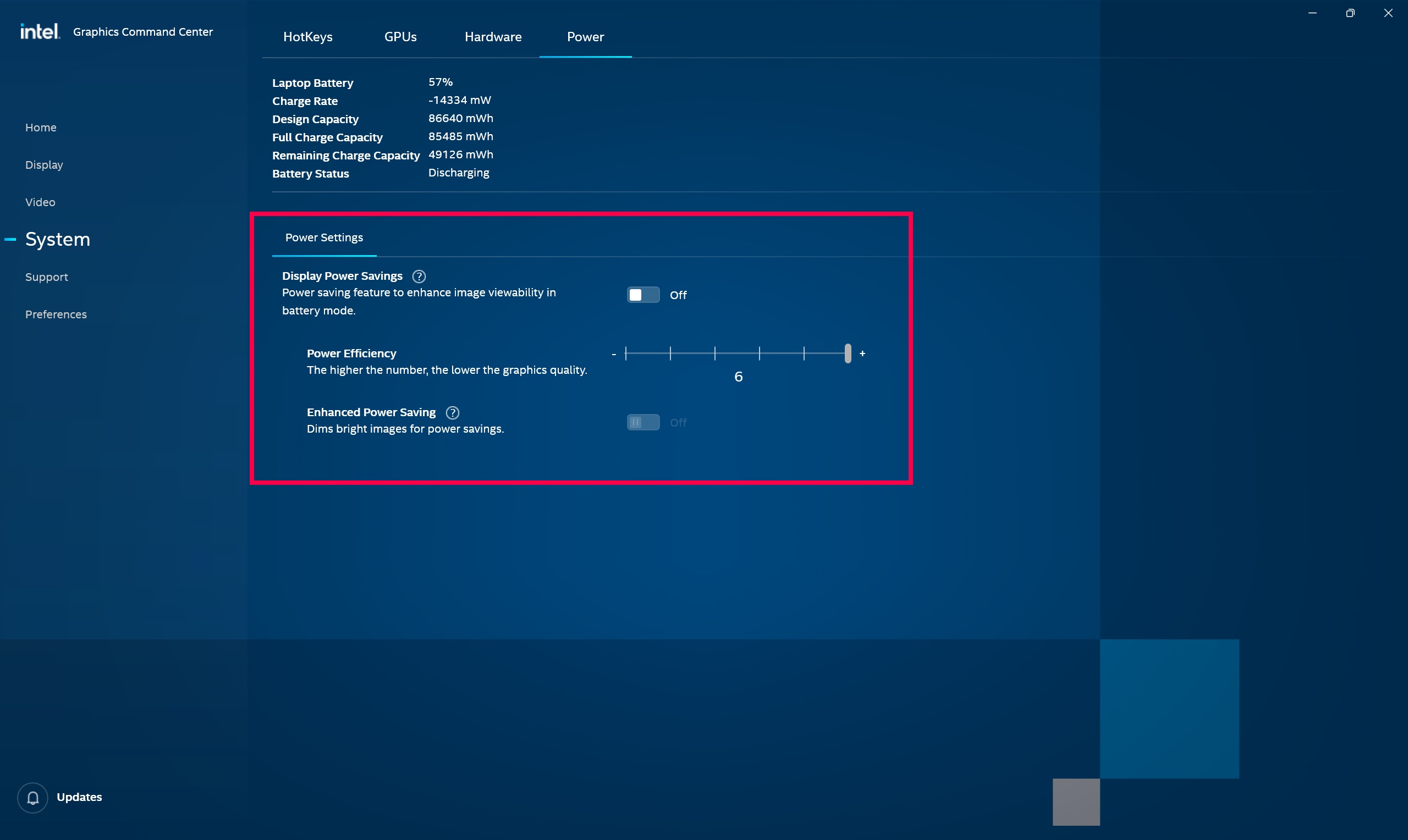Restore down the application window

(1350, 13)
